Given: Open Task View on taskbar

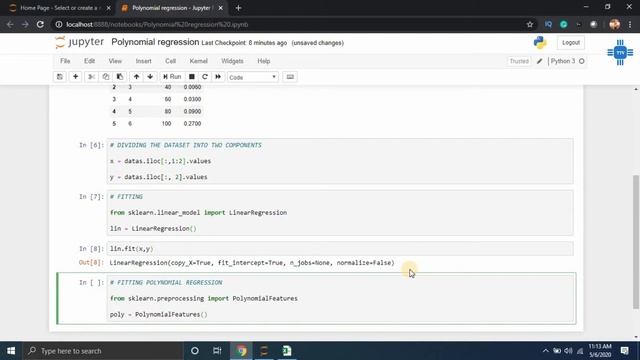Looking at the screenshot, I should pyautogui.click(x=217, y=351).
